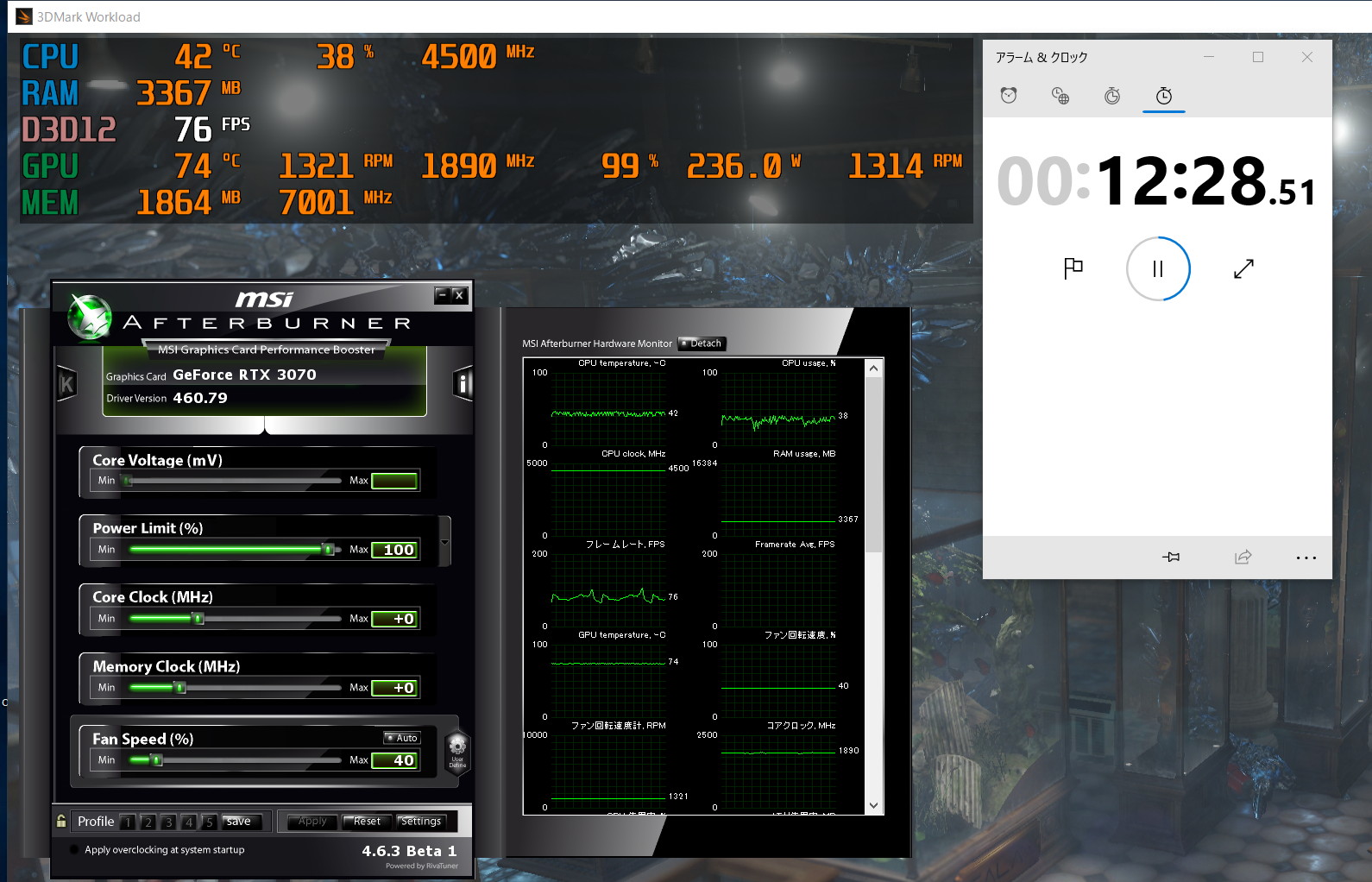Select profile slot 3
Viewport: 1372px width, 882px height.
[168, 822]
